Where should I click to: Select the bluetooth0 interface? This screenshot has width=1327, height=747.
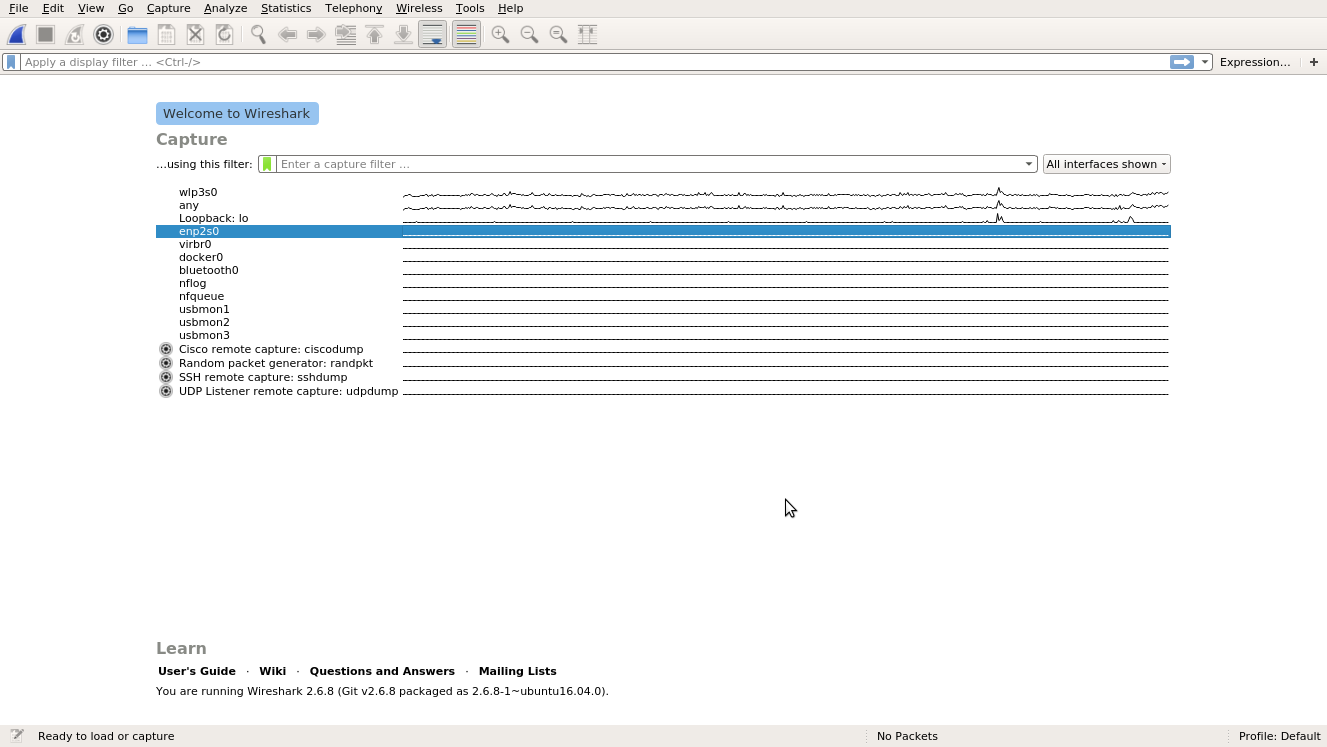pyautogui.click(x=663, y=270)
